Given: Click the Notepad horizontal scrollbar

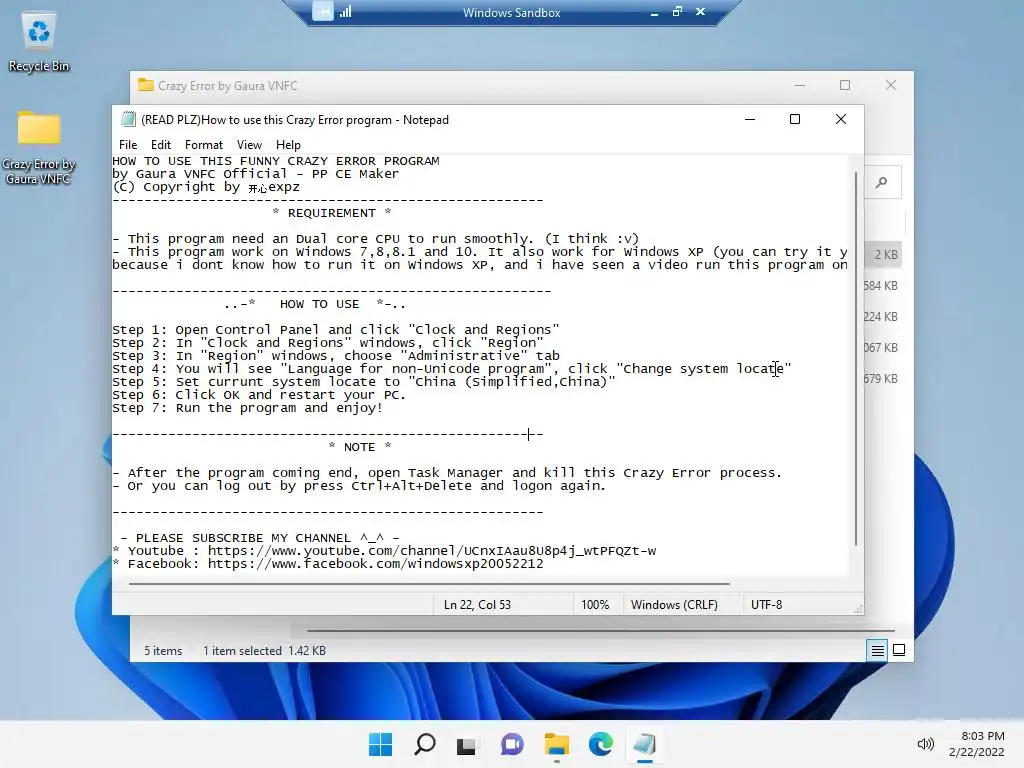Looking at the screenshot, I should click(429, 583).
